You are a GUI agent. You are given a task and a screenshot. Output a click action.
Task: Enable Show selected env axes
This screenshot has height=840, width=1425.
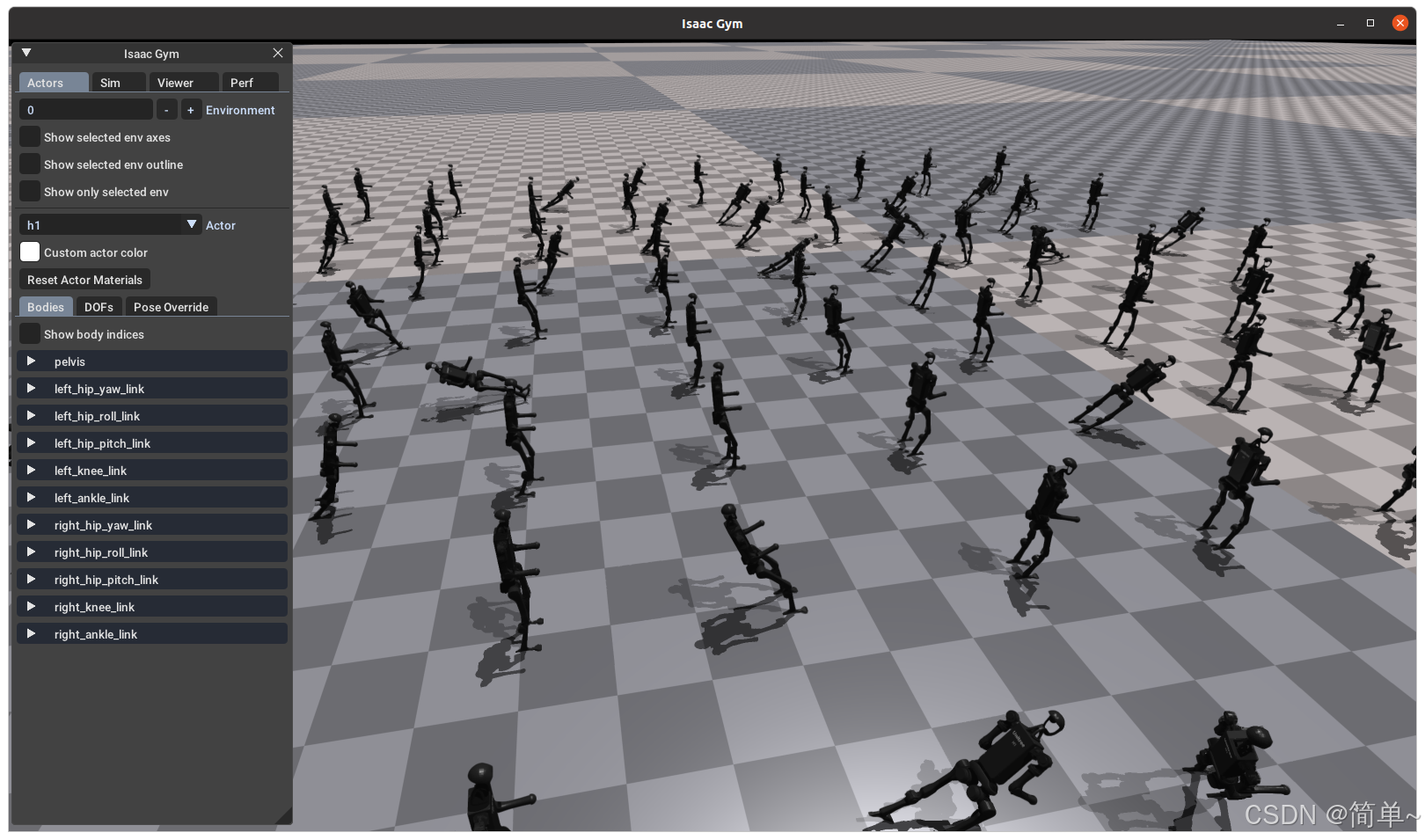pos(30,137)
